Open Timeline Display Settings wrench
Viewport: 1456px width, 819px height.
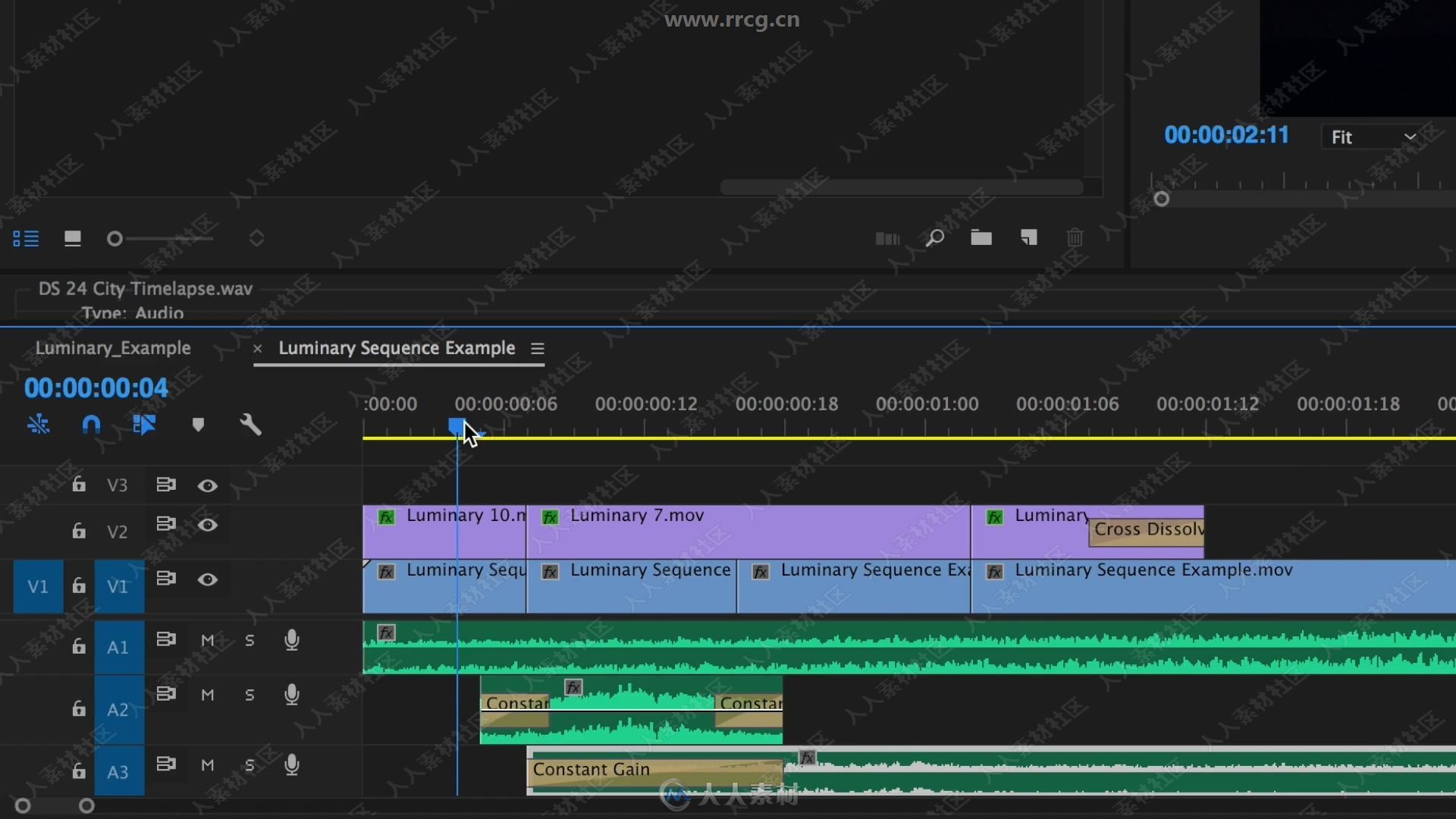250,424
